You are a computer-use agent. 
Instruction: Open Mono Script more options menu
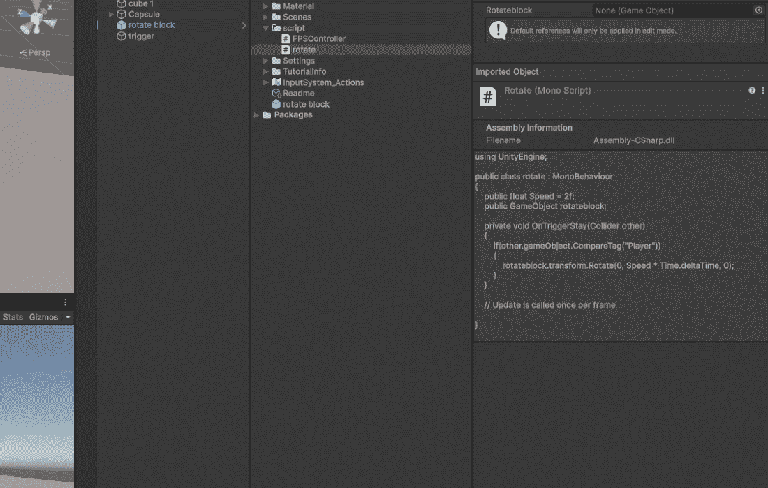pyautogui.click(x=763, y=91)
